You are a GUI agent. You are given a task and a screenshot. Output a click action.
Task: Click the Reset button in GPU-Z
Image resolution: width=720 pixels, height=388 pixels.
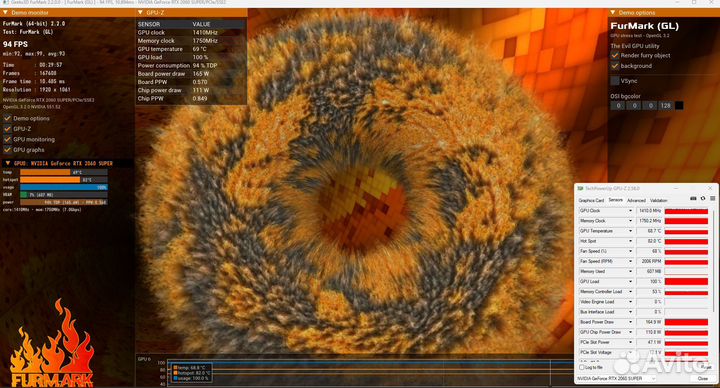click(705, 367)
